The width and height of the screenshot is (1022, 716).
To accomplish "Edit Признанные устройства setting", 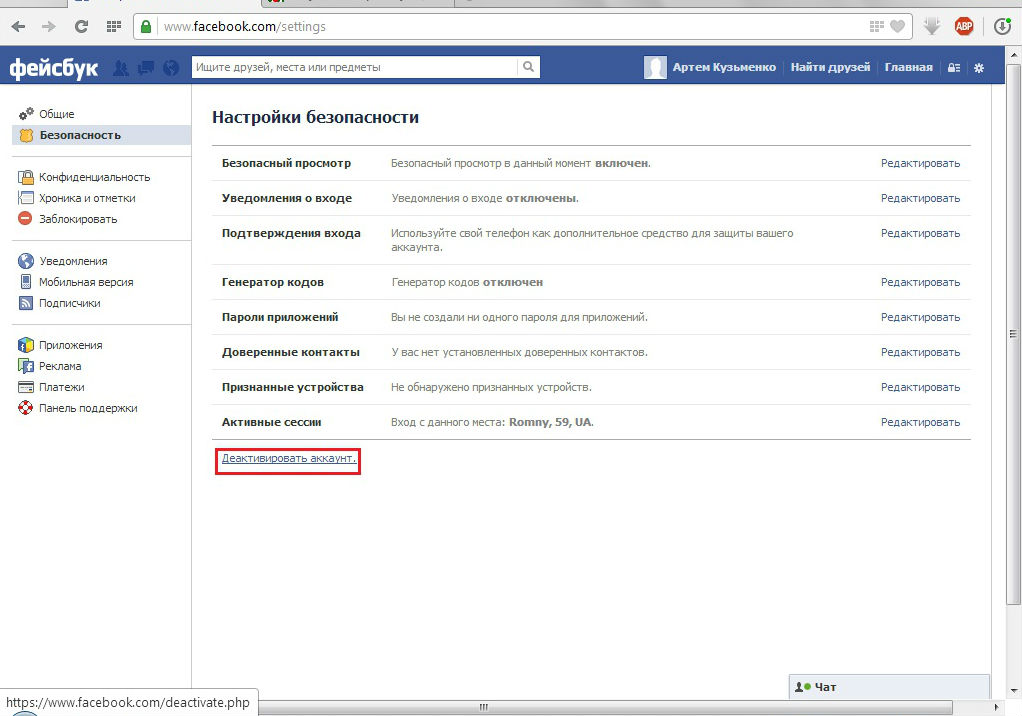I will pos(920,387).
